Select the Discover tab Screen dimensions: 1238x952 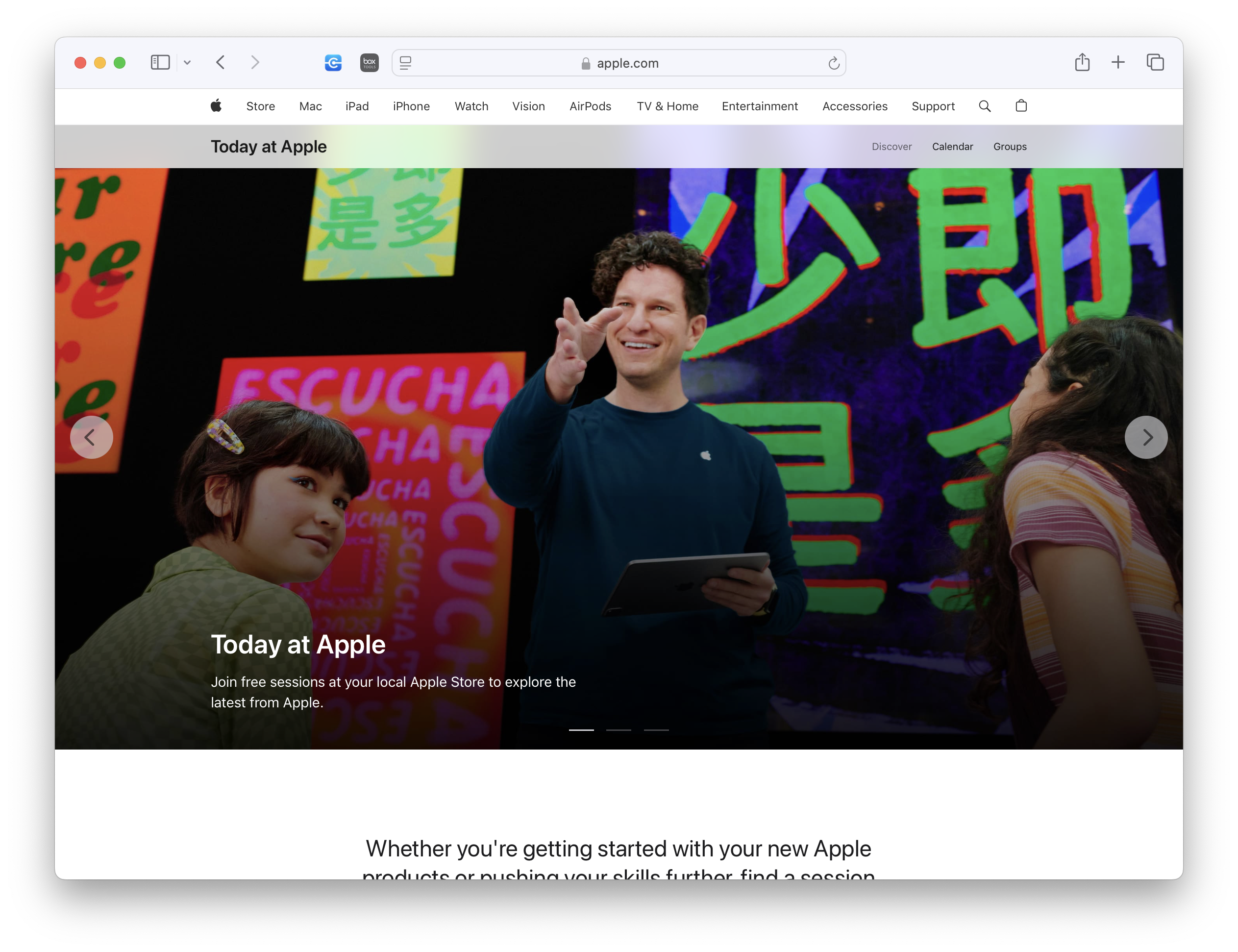pos(892,147)
